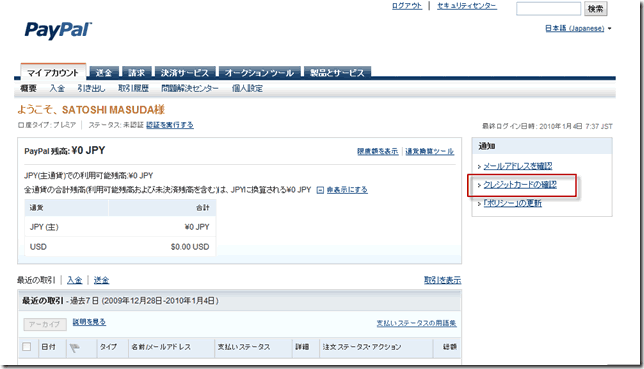The height and width of the screenshot is (369, 644).
Task: Switch to the 送金 tab
Action: pyautogui.click(x=104, y=73)
